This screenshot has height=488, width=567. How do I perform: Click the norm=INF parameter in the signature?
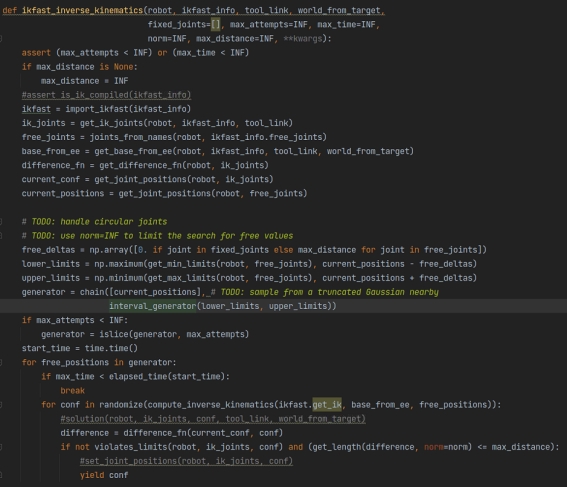coord(167,39)
